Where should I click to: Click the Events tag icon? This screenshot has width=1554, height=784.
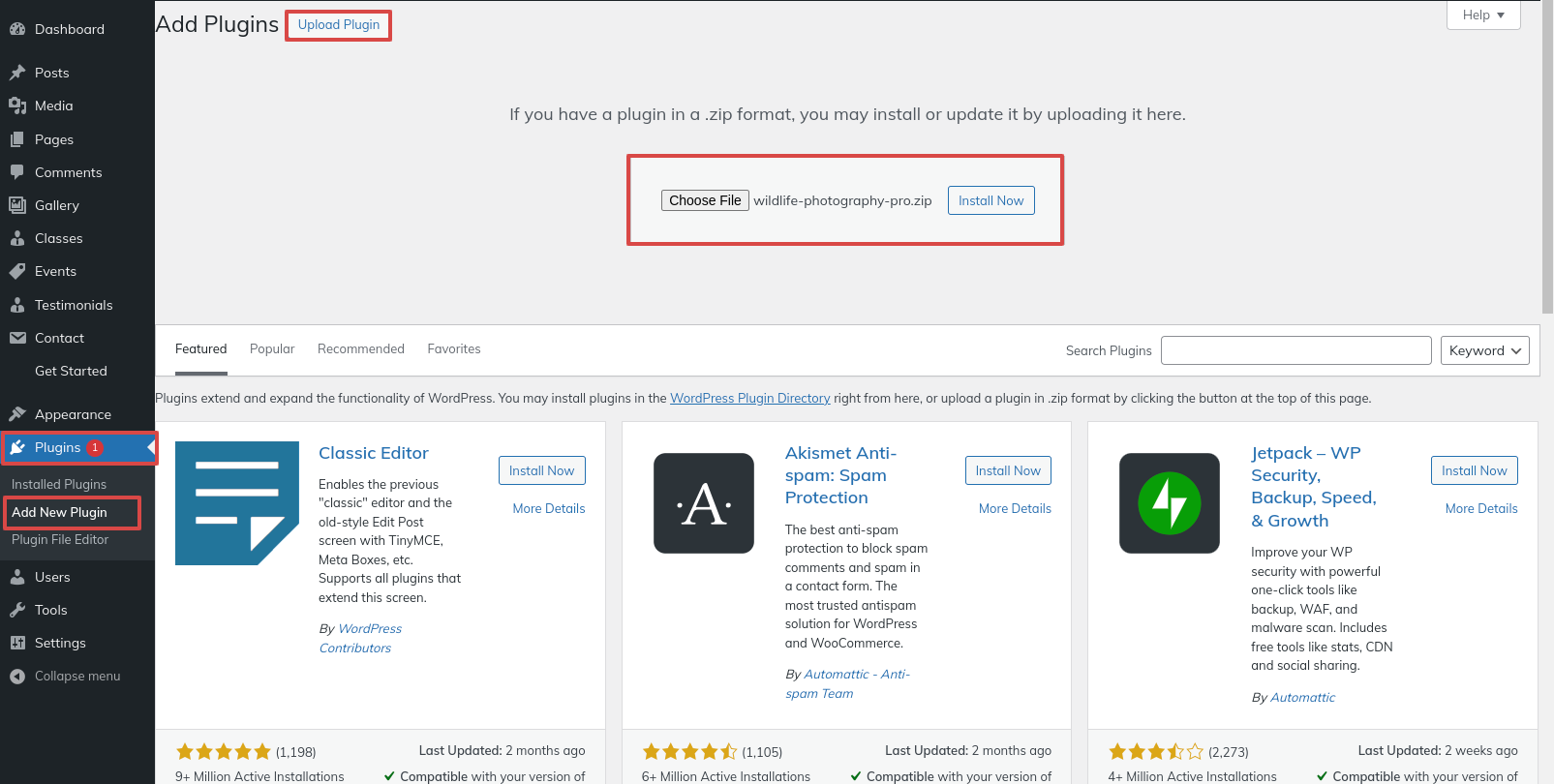pos(17,271)
